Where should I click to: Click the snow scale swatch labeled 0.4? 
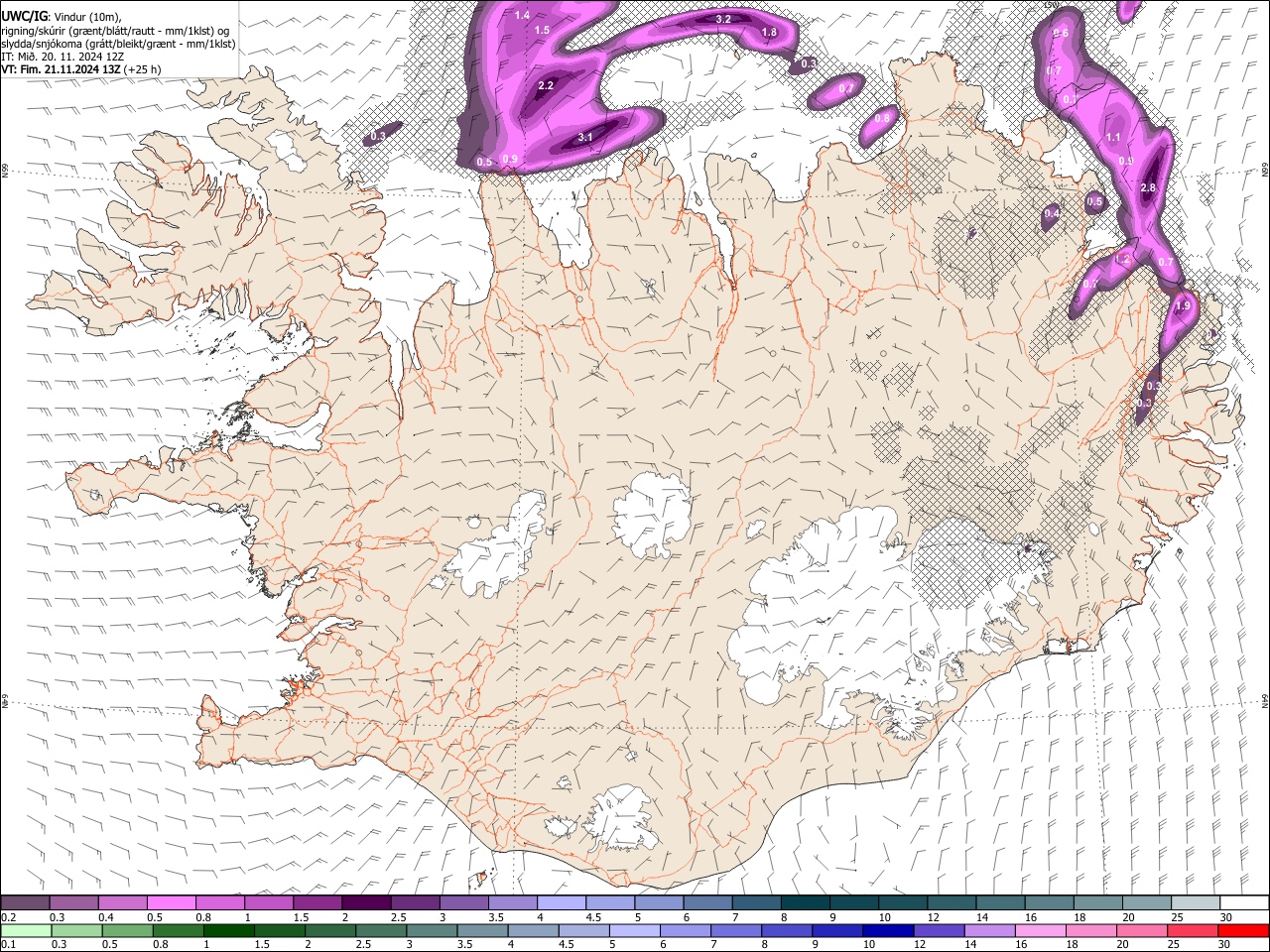click(x=122, y=902)
